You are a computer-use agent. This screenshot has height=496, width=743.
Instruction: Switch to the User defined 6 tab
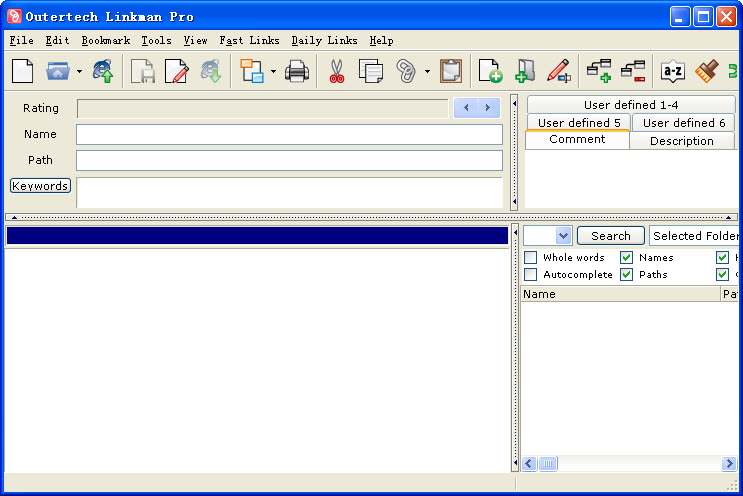click(684, 123)
